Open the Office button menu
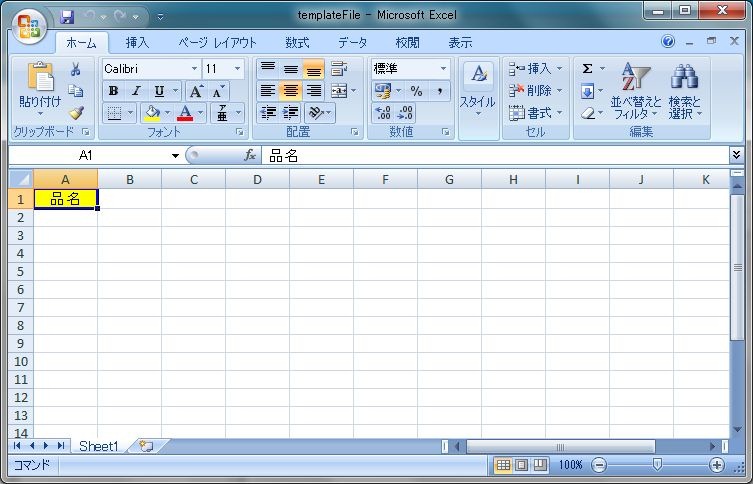 [29, 25]
